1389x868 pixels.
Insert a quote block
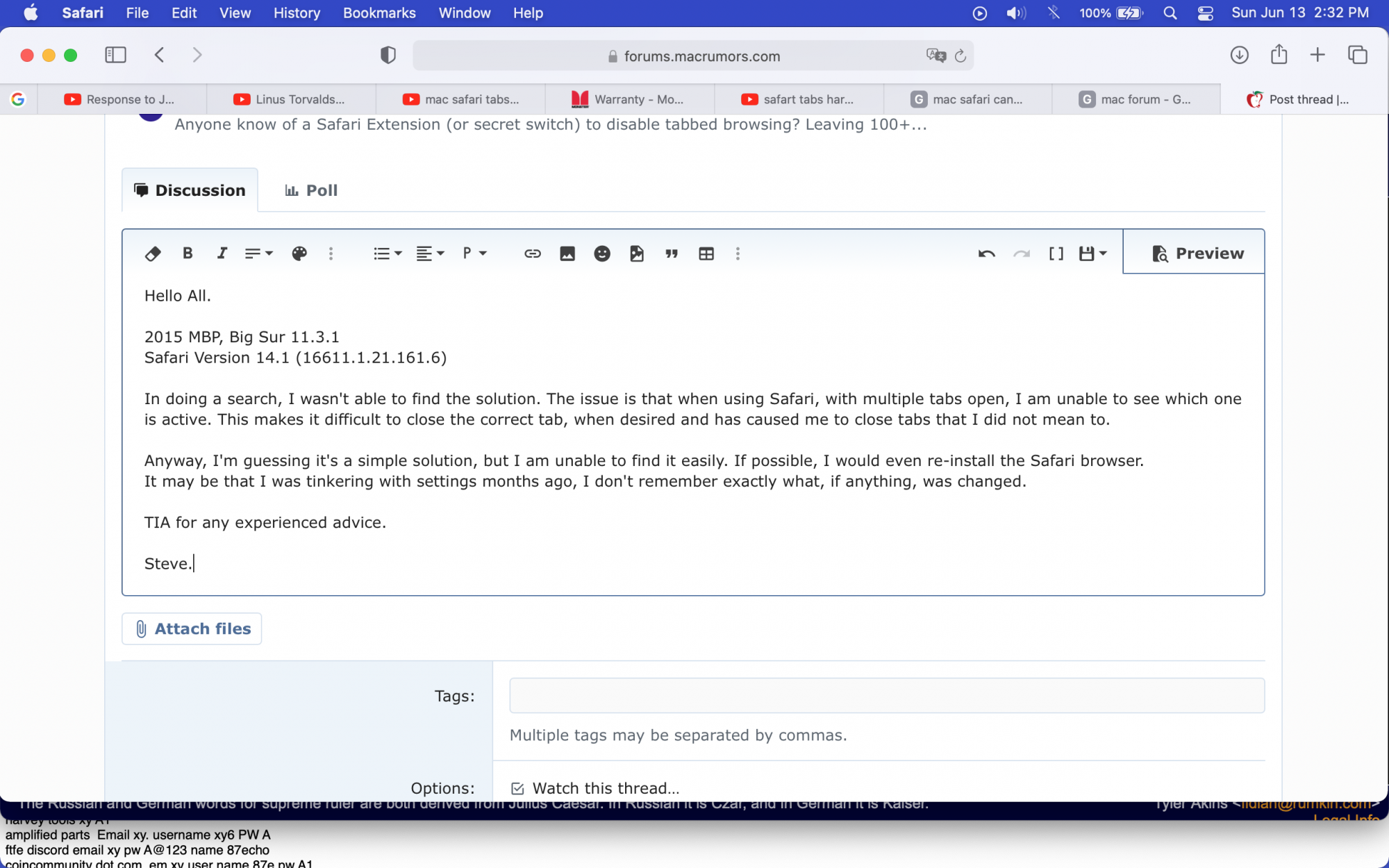coord(671,253)
